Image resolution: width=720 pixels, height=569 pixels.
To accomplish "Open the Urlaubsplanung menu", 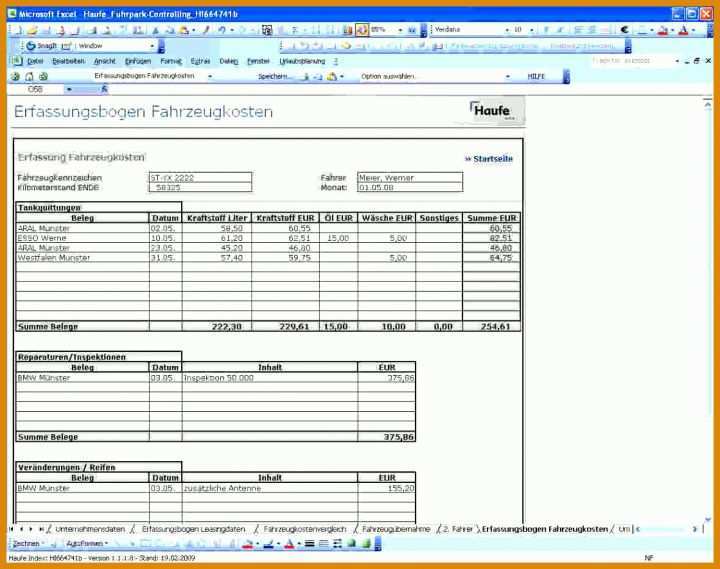I will point(302,61).
